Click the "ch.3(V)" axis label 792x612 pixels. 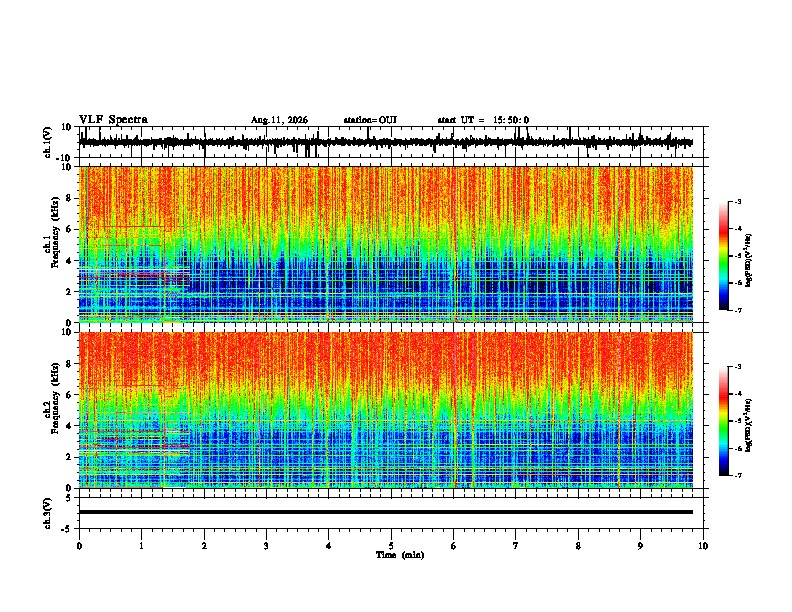(47, 513)
